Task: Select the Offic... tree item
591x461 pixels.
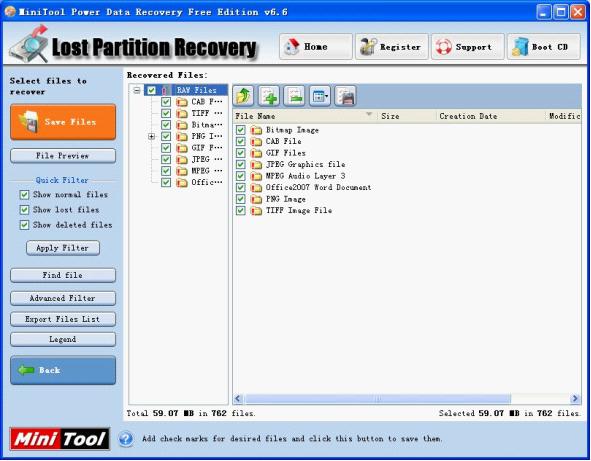Action: [207, 182]
